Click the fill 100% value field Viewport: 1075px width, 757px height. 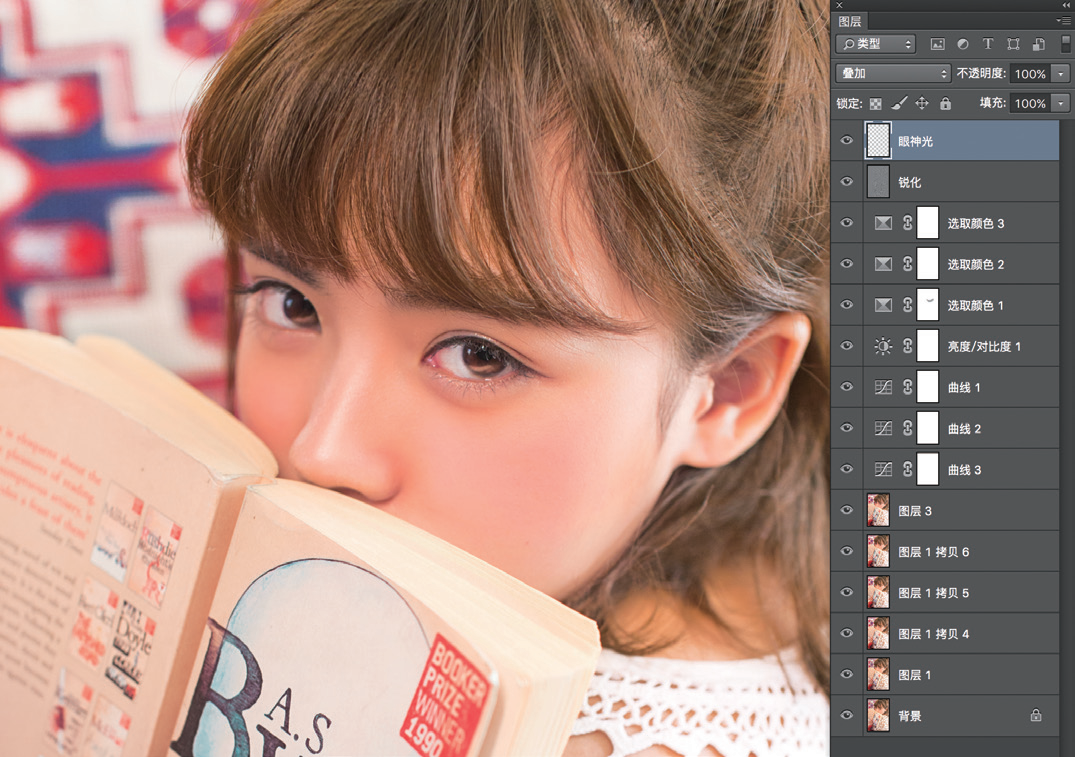click(x=1030, y=103)
